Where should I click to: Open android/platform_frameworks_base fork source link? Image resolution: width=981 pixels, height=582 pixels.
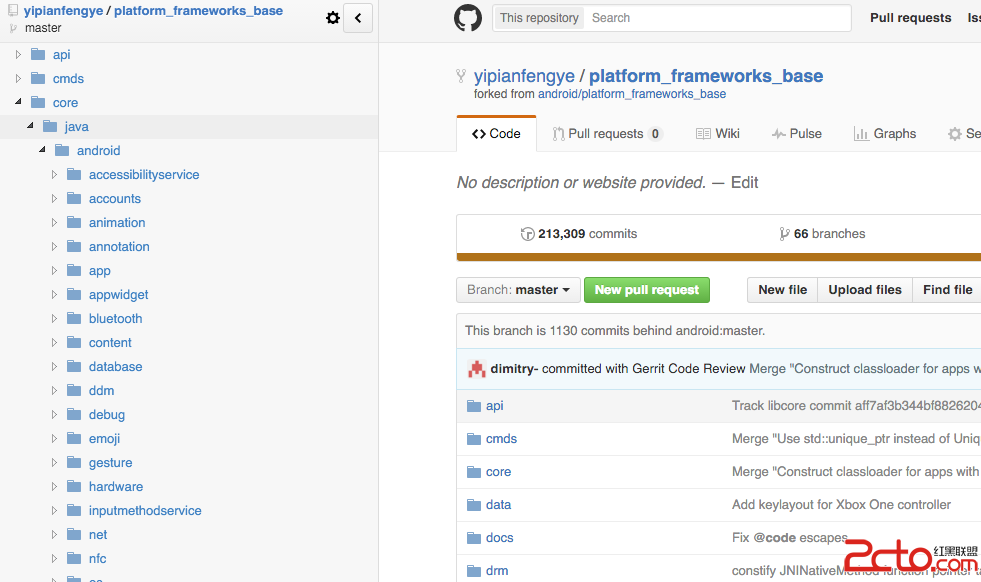[x=632, y=94]
